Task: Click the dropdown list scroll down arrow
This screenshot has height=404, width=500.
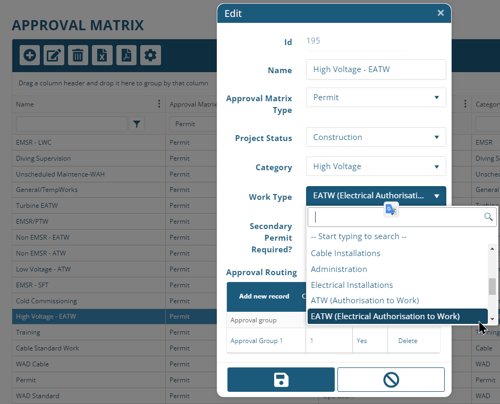Action: pos(492,319)
